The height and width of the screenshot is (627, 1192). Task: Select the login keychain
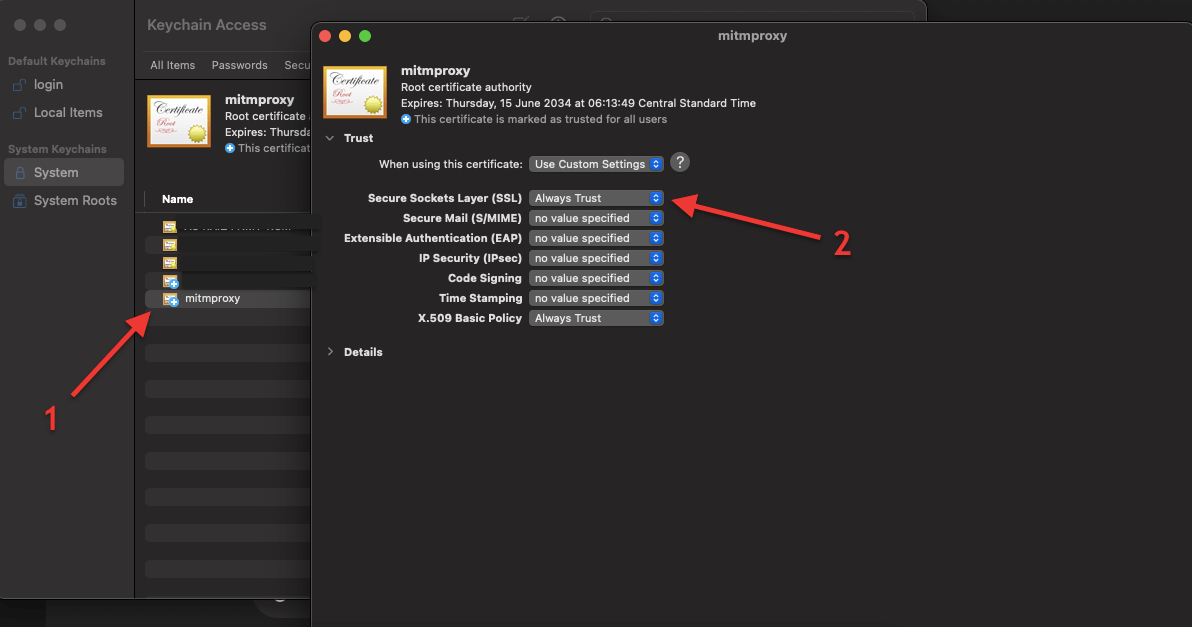pyautogui.click(x=64, y=84)
